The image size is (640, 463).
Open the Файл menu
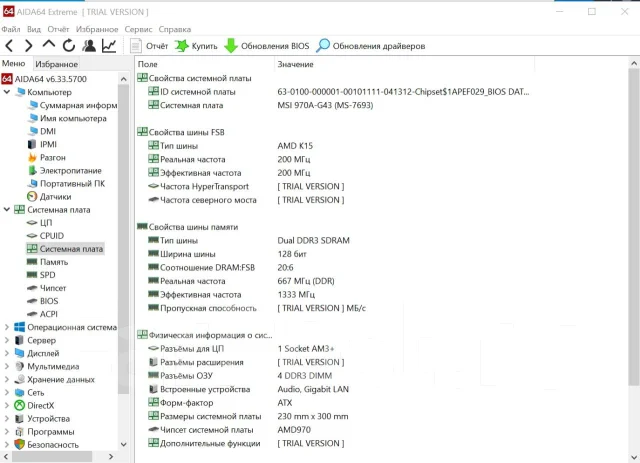point(11,29)
